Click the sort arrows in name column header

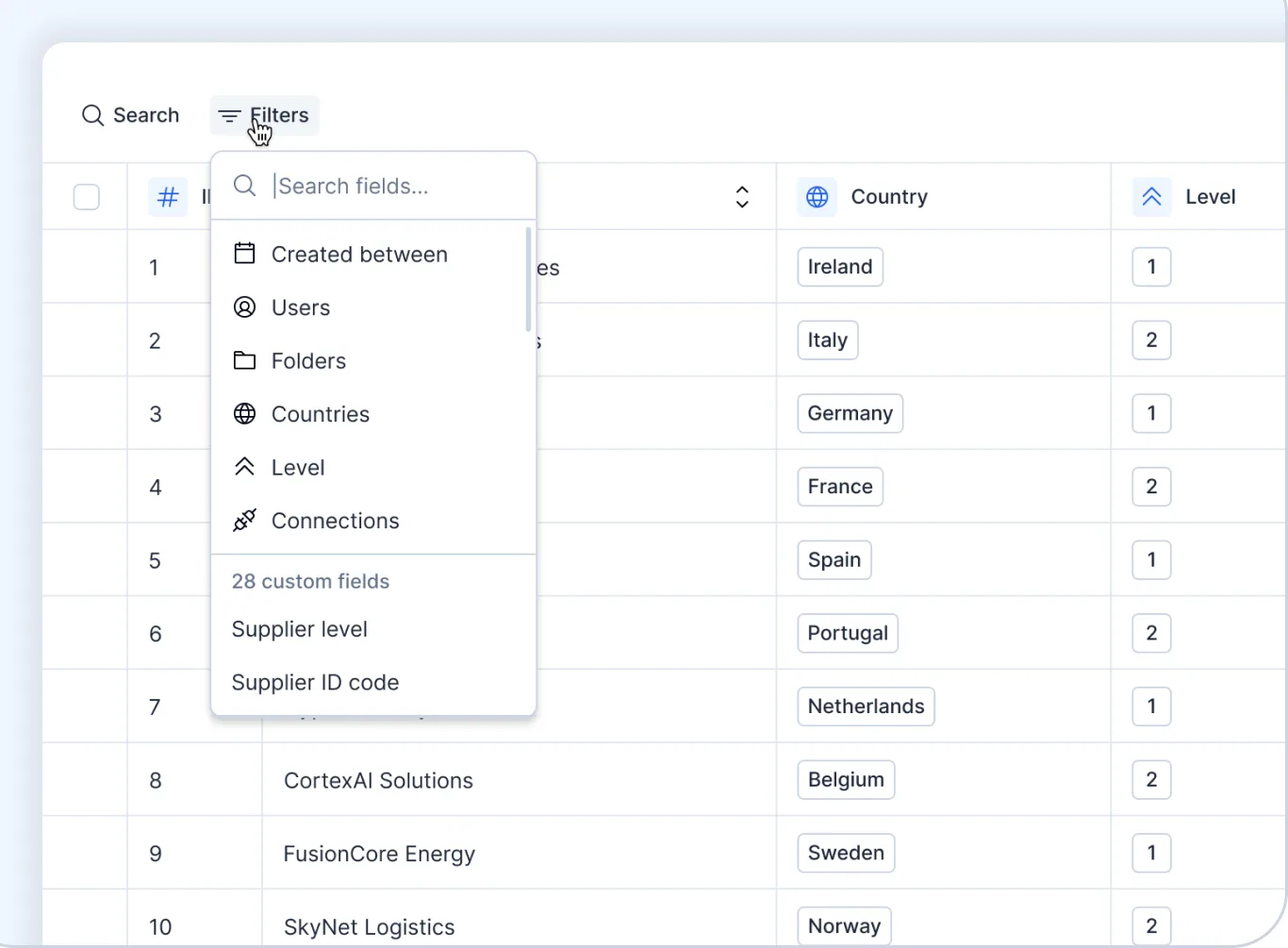click(x=742, y=197)
